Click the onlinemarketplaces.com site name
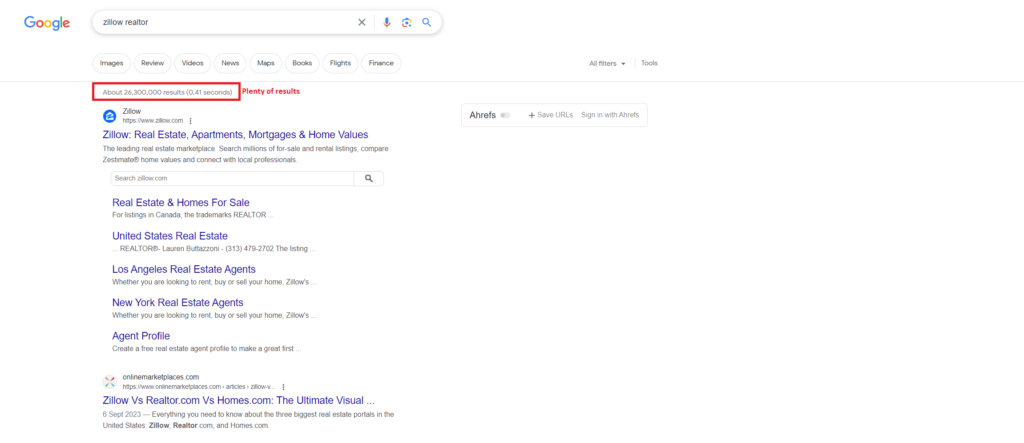This screenshot has height=443, width=1024. tap(161, 377)
